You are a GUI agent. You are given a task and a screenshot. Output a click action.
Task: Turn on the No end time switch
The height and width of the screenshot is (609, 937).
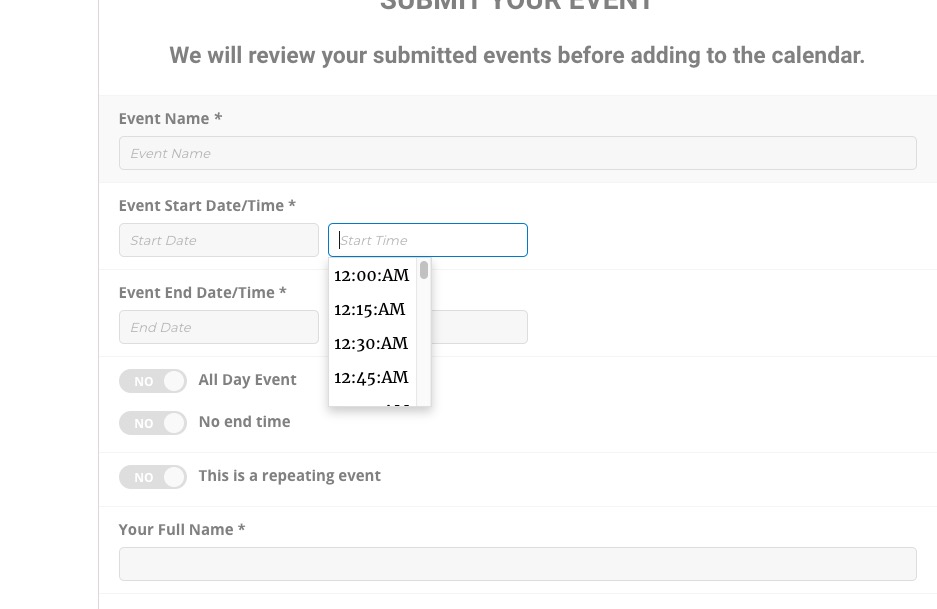point(153,423)
